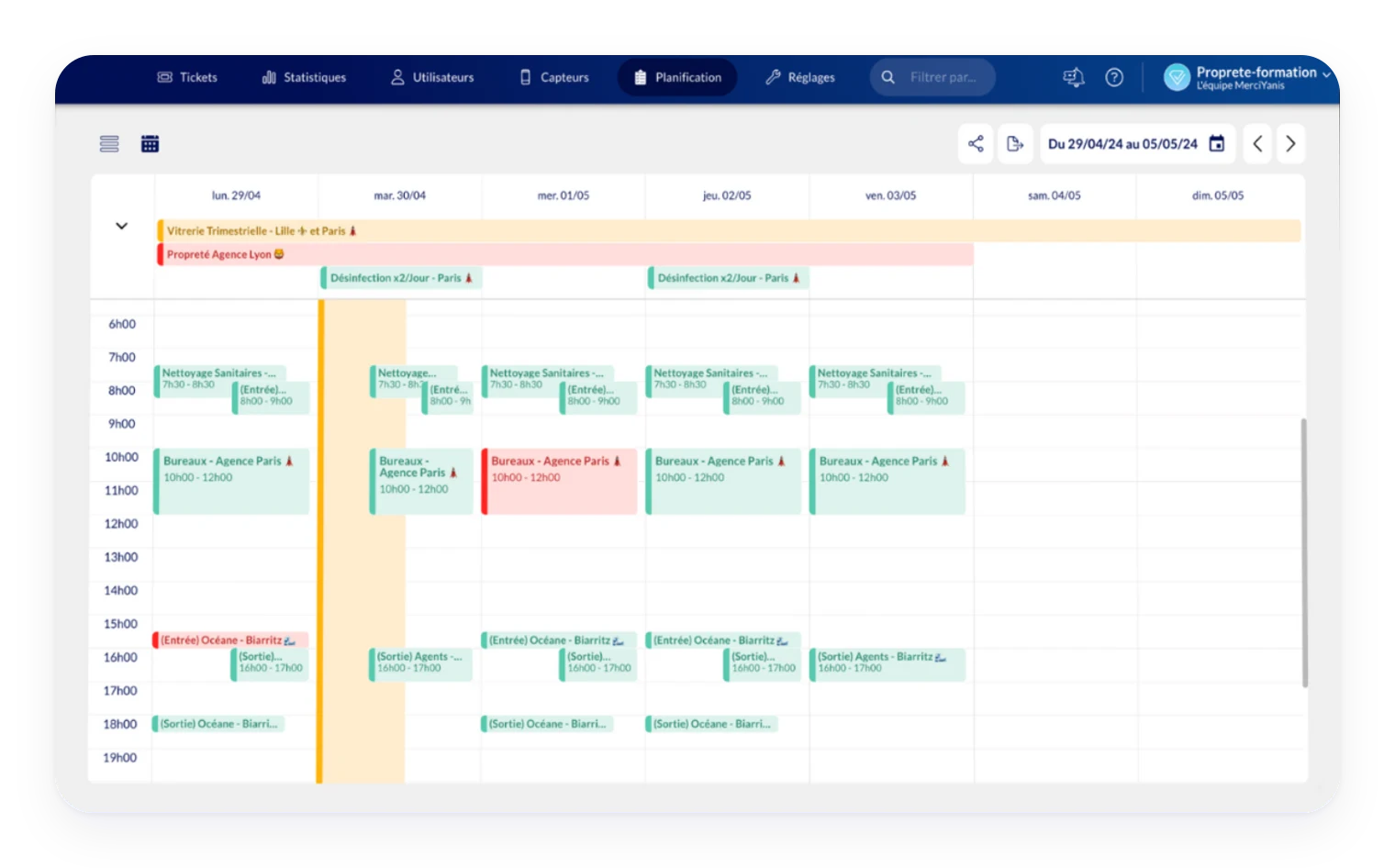The image size is (1395, 868).
Task: Go to the Utilisateurs tab
Action: [x=432, y=78]
